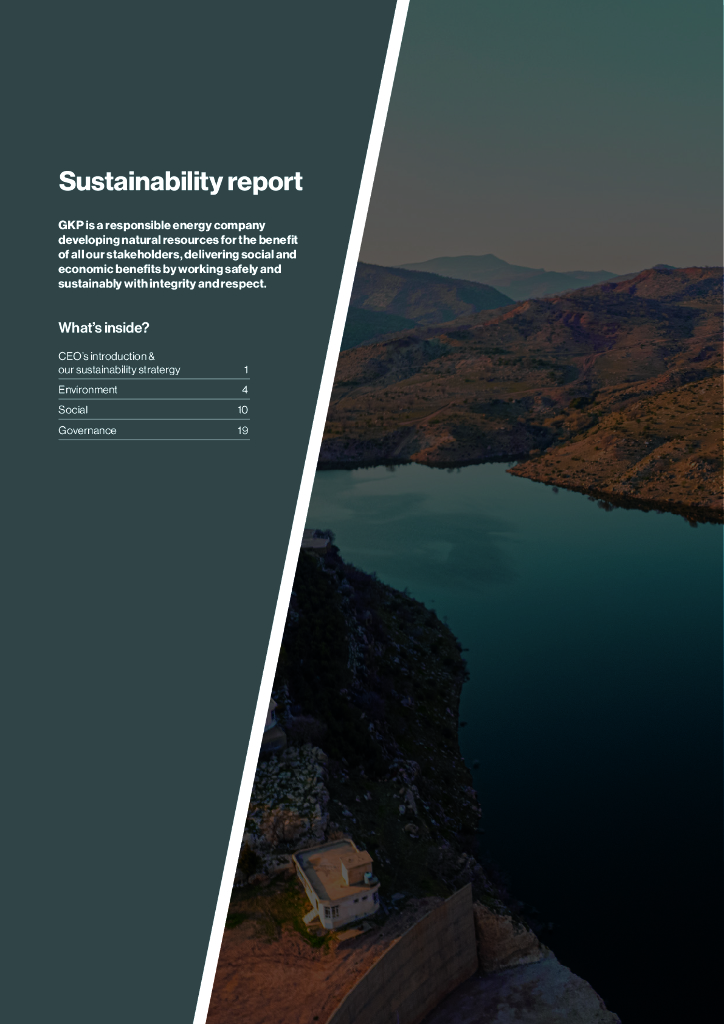Click the white house in the photo

click(x=337, y=884)
